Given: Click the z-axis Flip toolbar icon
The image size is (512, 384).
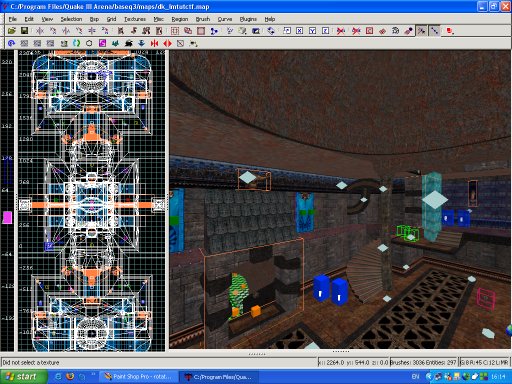Looking at the screenshot, I should pos(92,31).
